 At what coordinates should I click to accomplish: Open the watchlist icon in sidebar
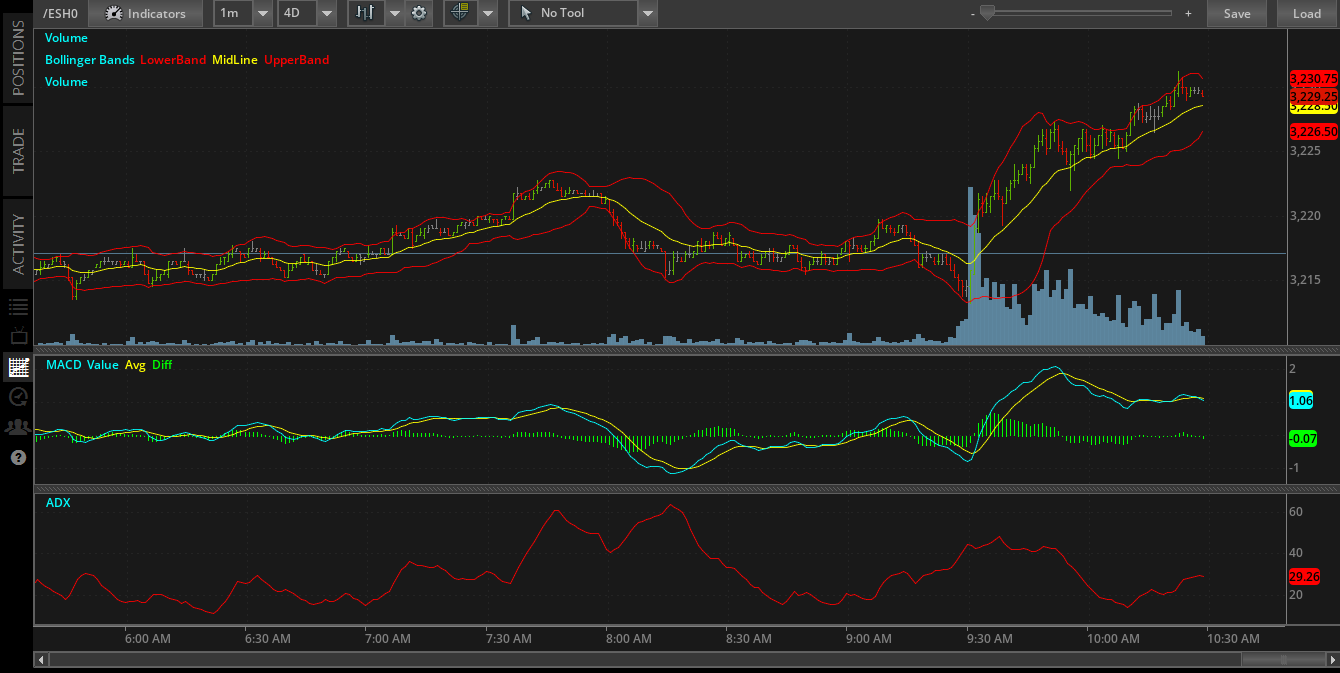click(17, 307)
